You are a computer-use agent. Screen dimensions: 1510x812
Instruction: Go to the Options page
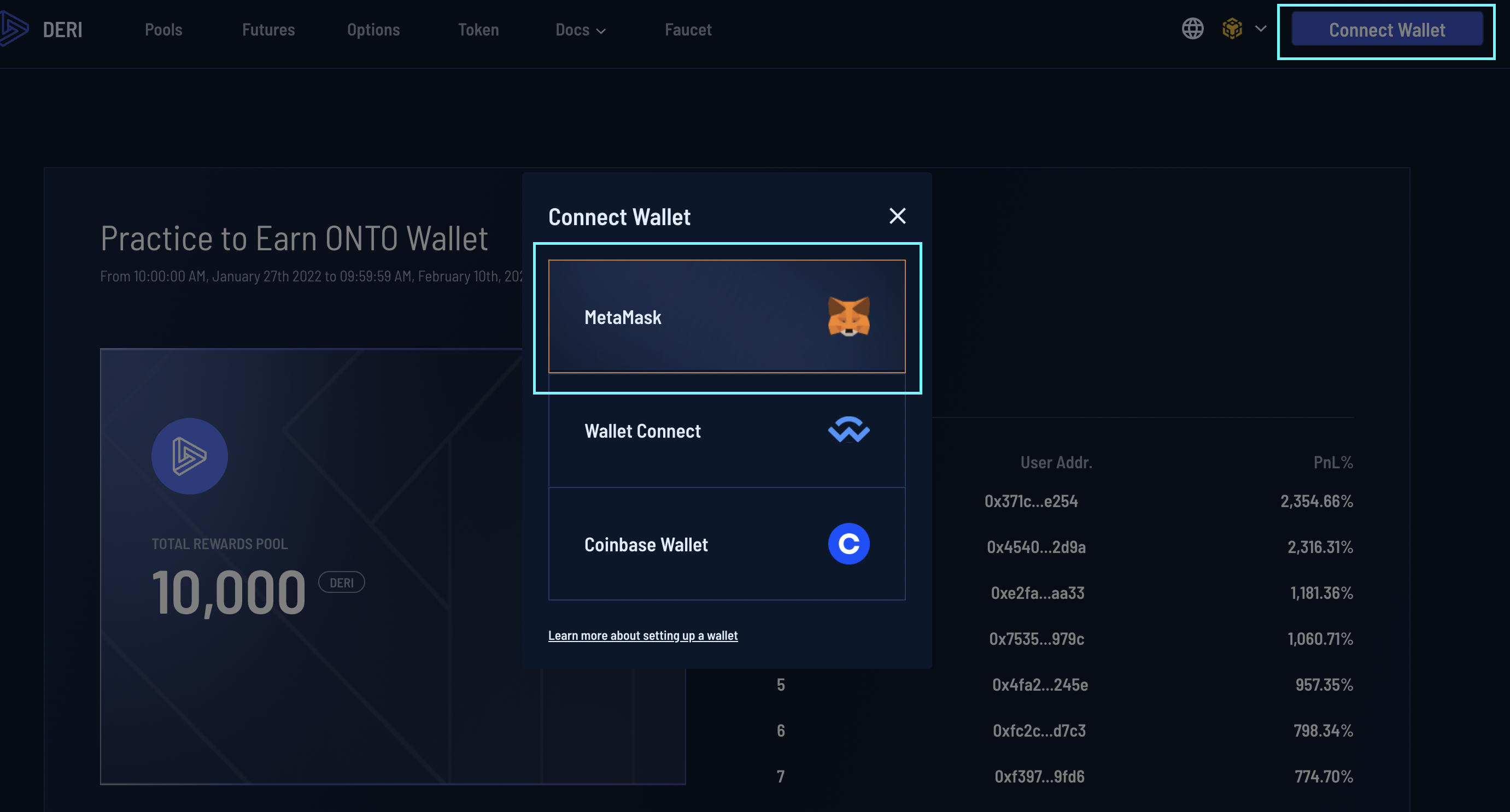pyautogui.click(x=373, y=30)
